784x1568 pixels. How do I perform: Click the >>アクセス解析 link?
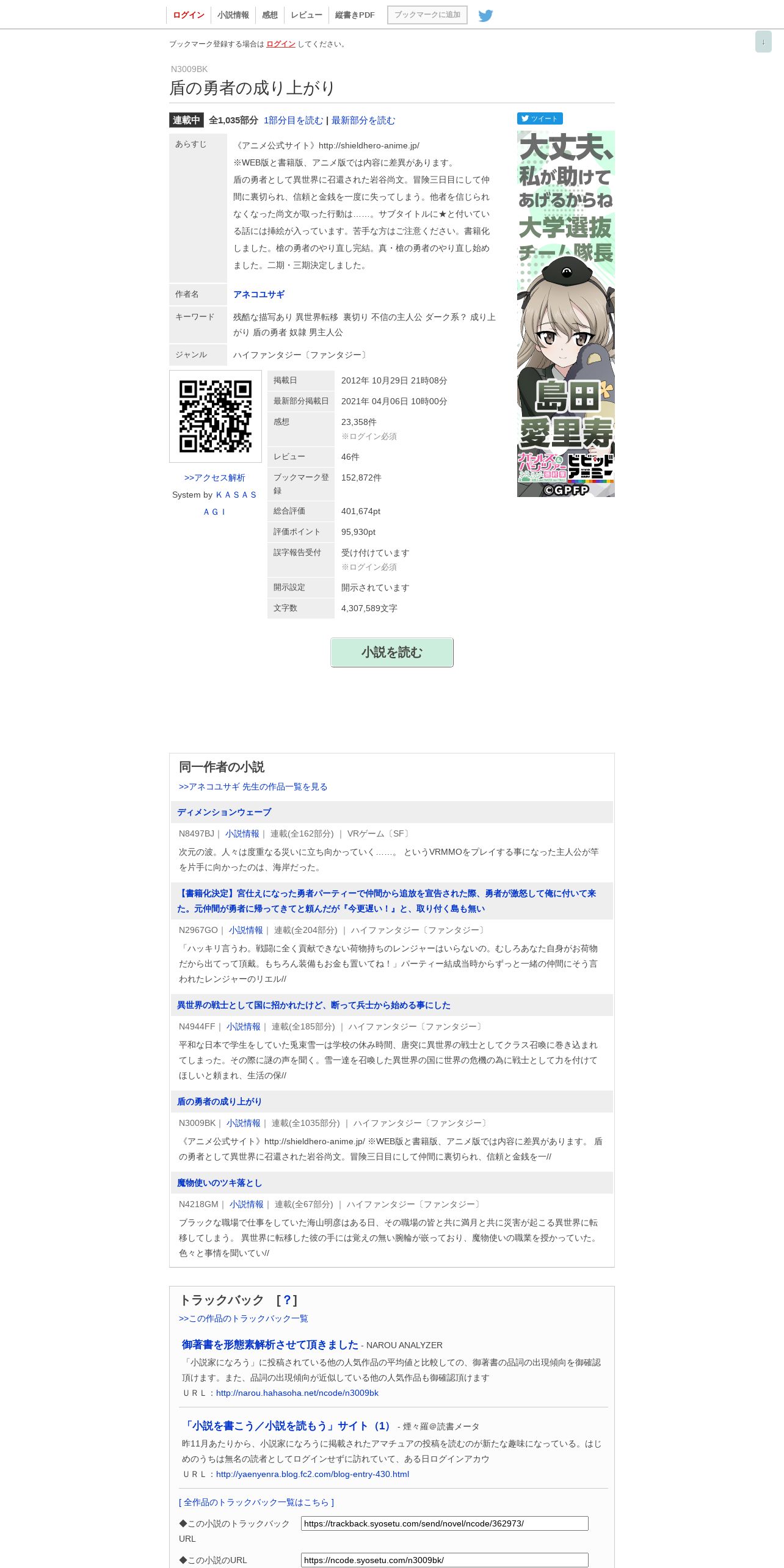[215, 477]
